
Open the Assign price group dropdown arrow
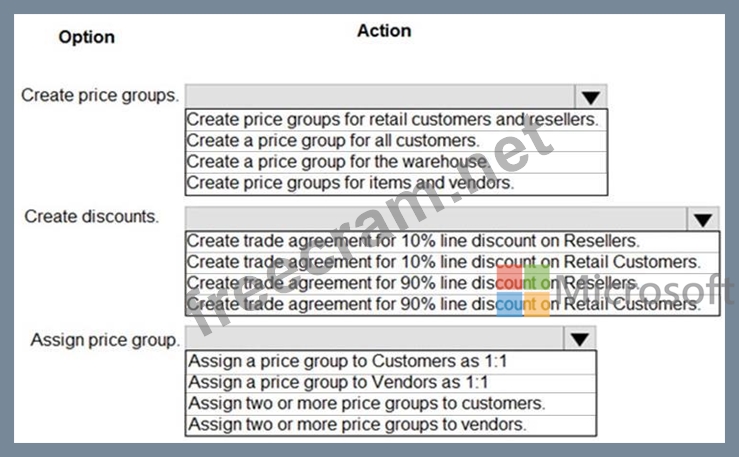tap(578, 340)
